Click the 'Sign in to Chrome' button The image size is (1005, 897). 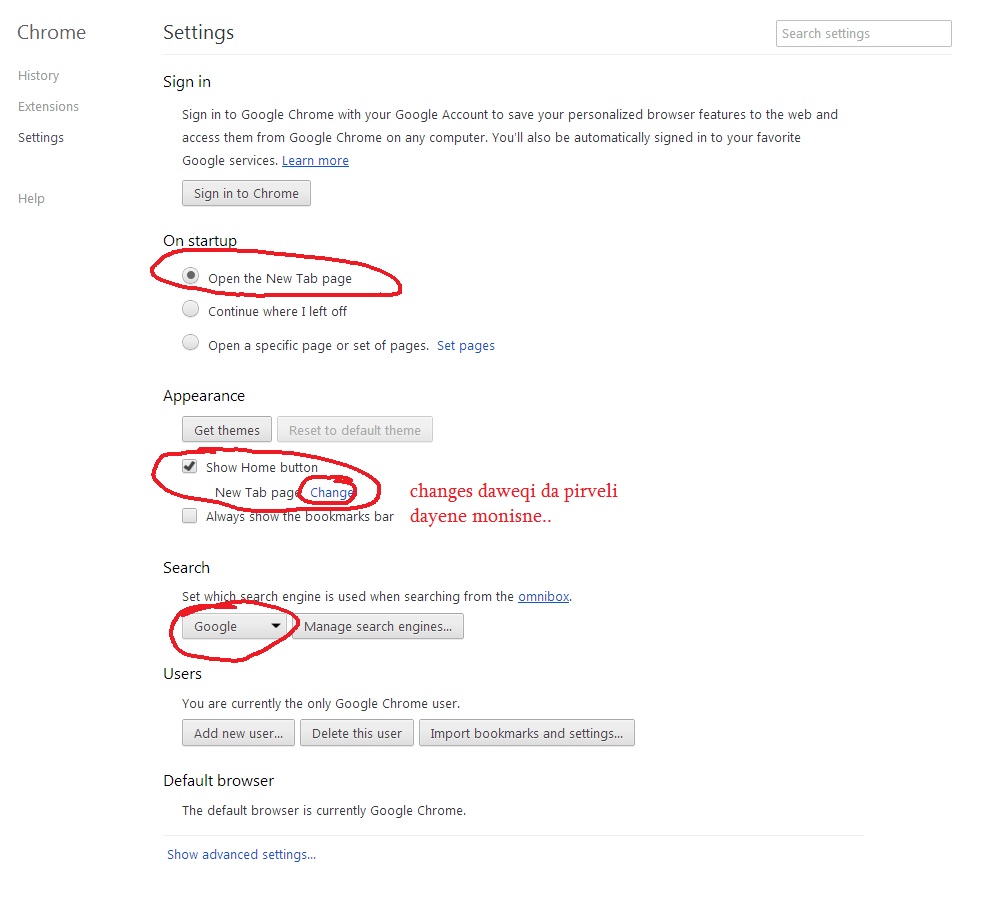(x=246, y=193)
